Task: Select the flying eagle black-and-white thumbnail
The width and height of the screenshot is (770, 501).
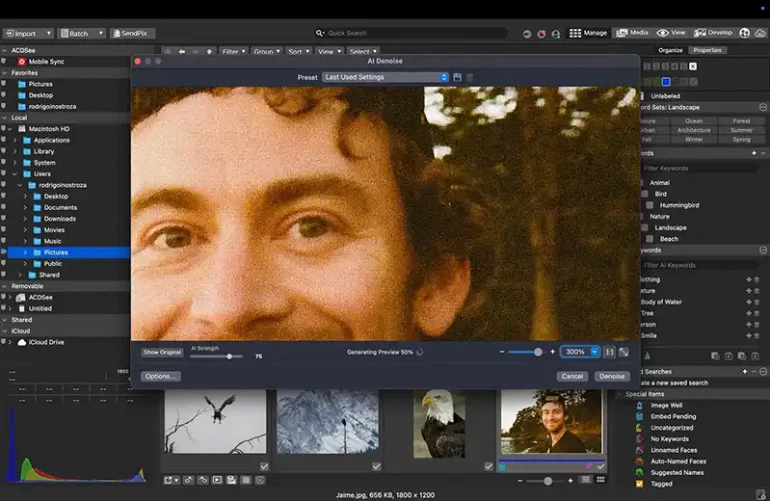Action: [215, 421]
